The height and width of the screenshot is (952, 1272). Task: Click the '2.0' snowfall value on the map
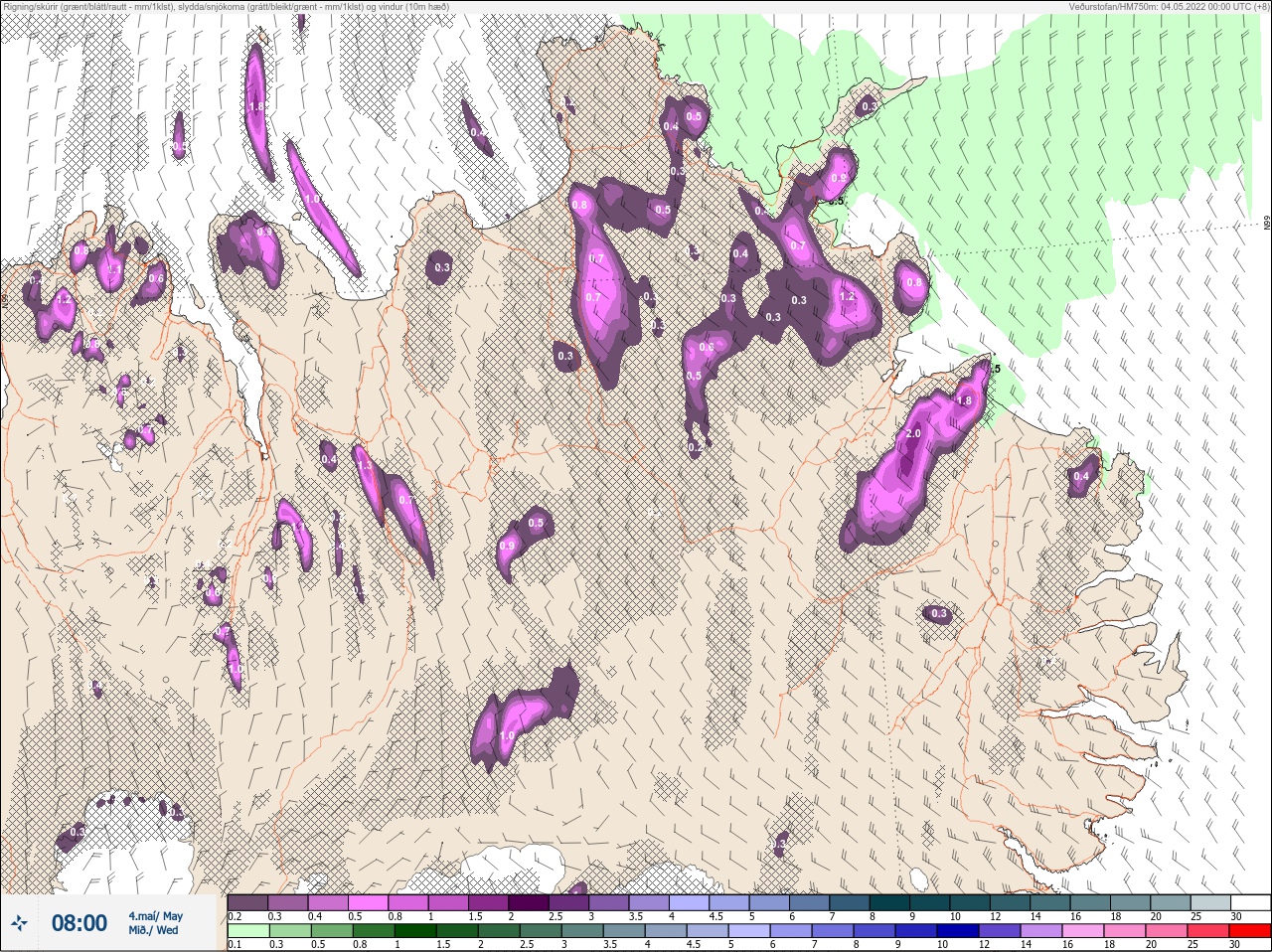[914, 434]
